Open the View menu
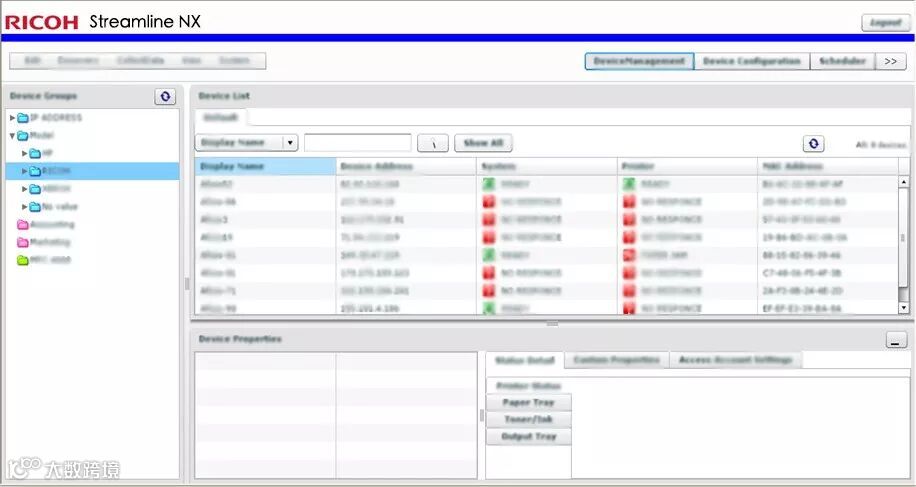Screen dimensions: 916x487 tap(192, 61)
